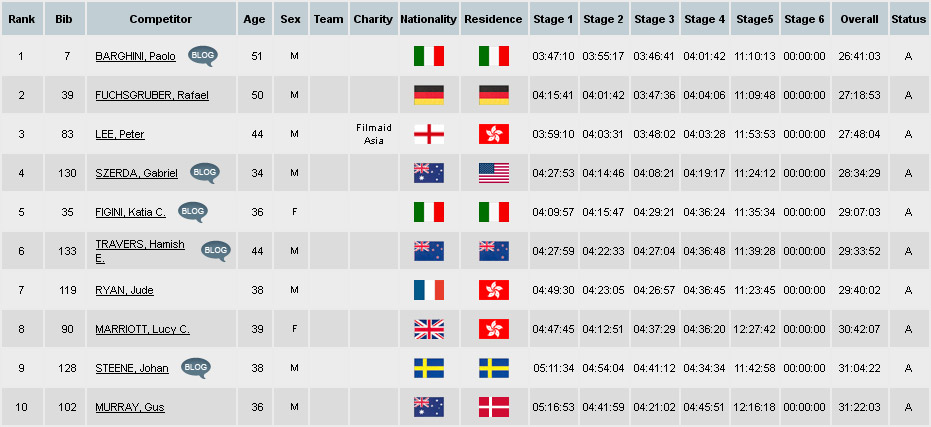Image resolution: width=931 pixels, height=427 pixels.
Task: Click Hamish Travers' blog bubble
Action: pos(215,250)
